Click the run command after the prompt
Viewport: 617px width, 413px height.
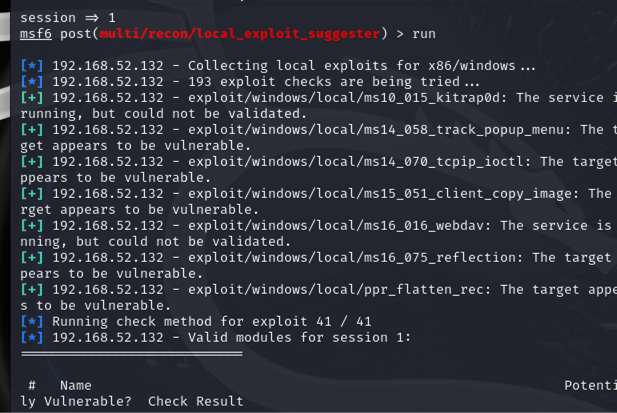(x=424, y=33)
